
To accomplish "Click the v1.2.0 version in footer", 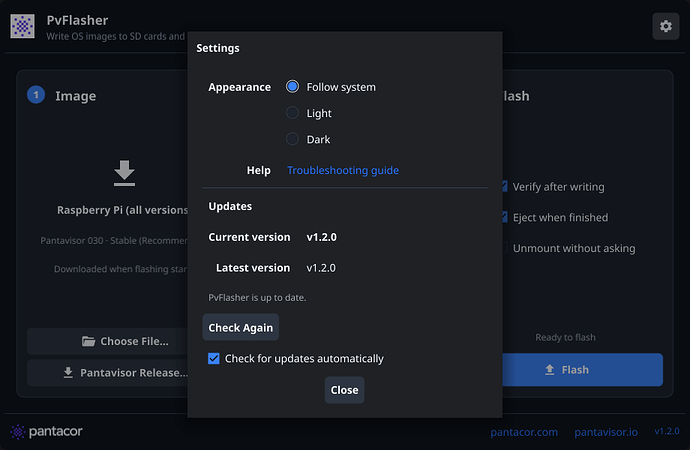I will (667, 431).
